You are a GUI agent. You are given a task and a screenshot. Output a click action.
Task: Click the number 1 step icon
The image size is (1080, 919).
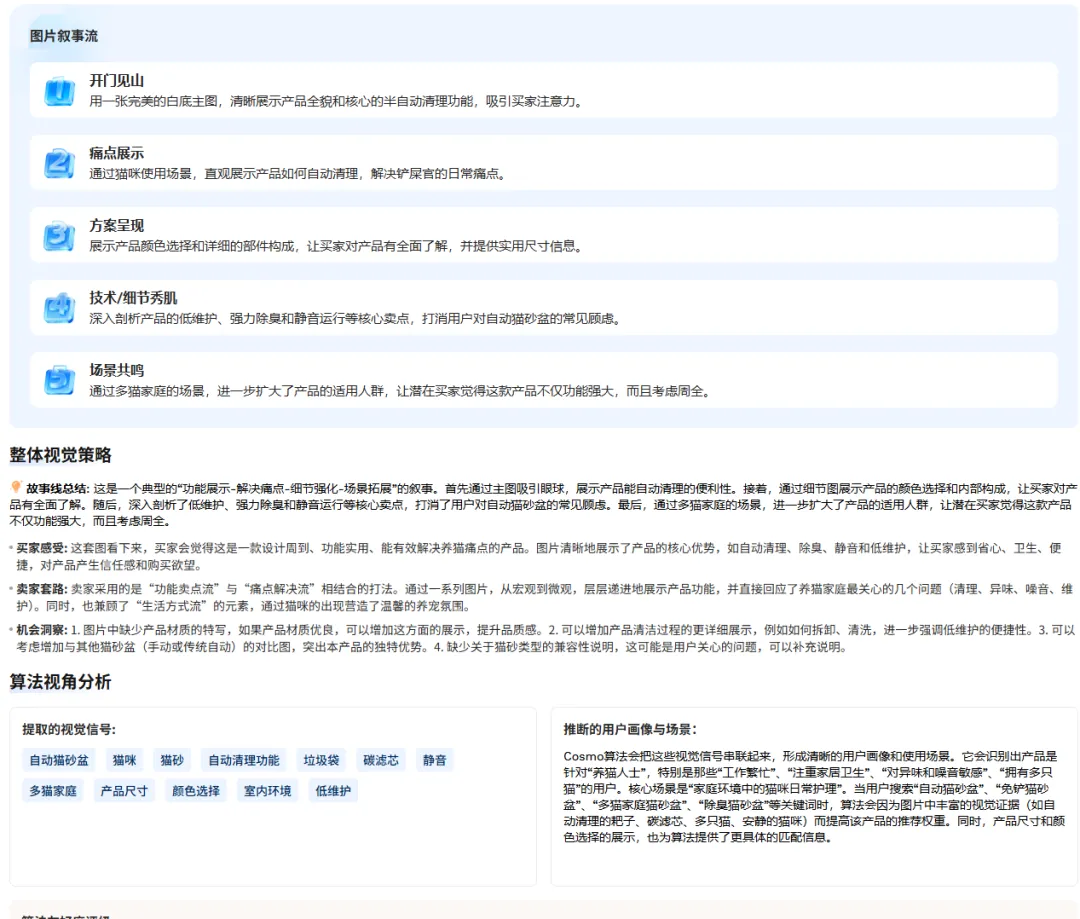point(59,91)
